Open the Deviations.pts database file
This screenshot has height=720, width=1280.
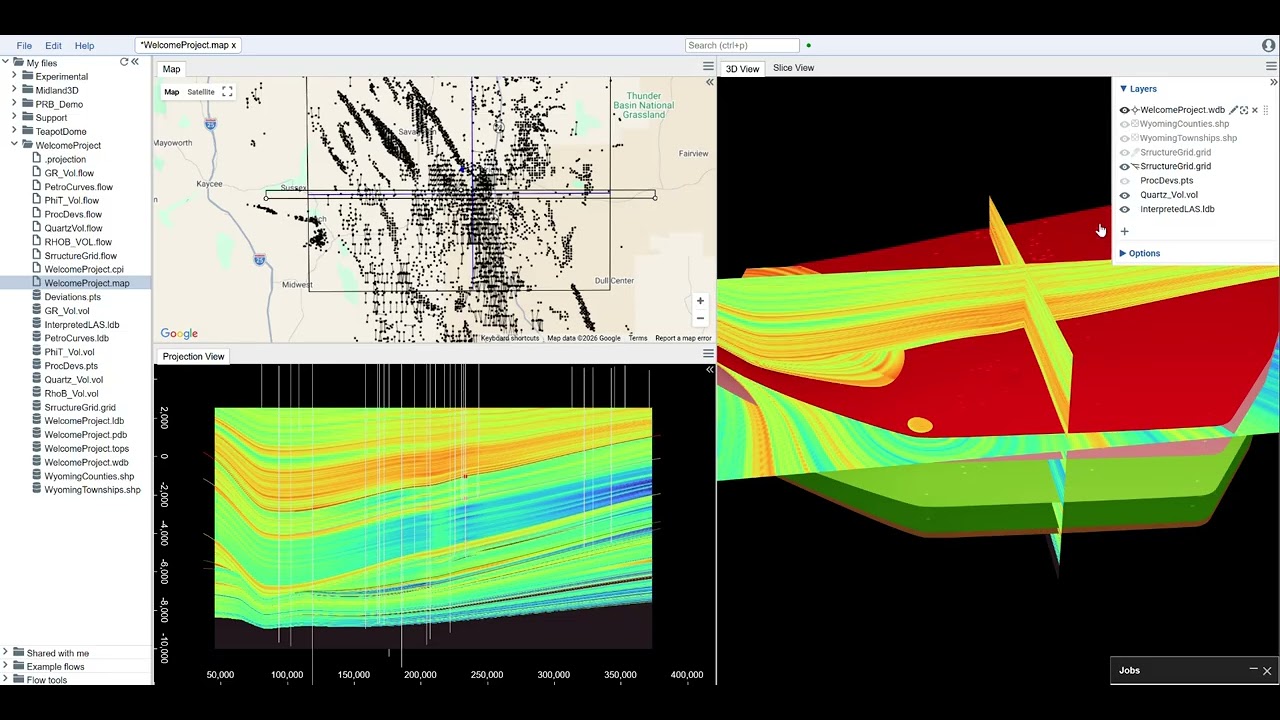click(73, 297)
